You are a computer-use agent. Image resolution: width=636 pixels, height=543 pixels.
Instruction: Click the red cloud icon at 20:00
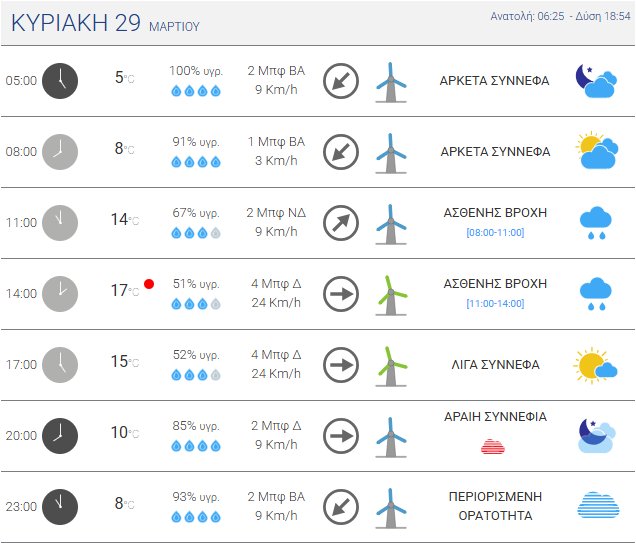494,446
